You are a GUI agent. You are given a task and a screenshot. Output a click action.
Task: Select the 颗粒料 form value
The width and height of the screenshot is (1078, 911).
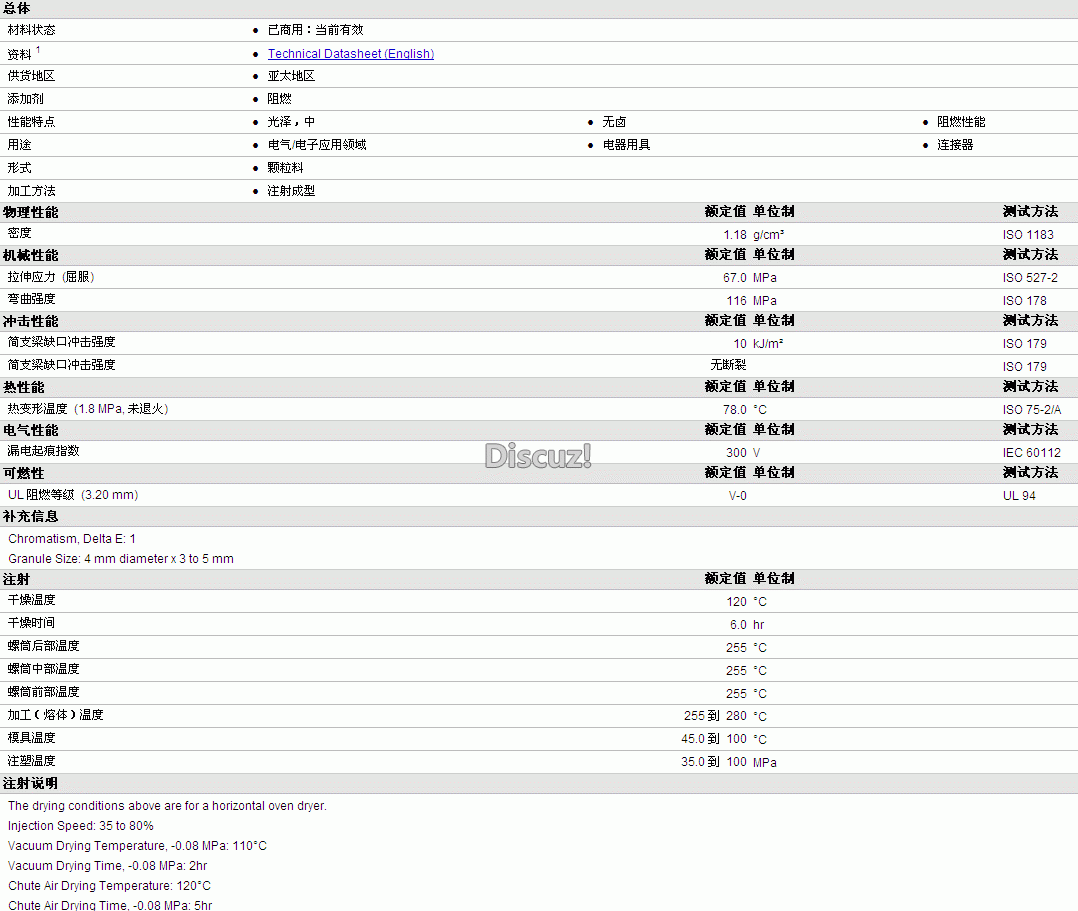pyautogui.click(x=285, y=168)
